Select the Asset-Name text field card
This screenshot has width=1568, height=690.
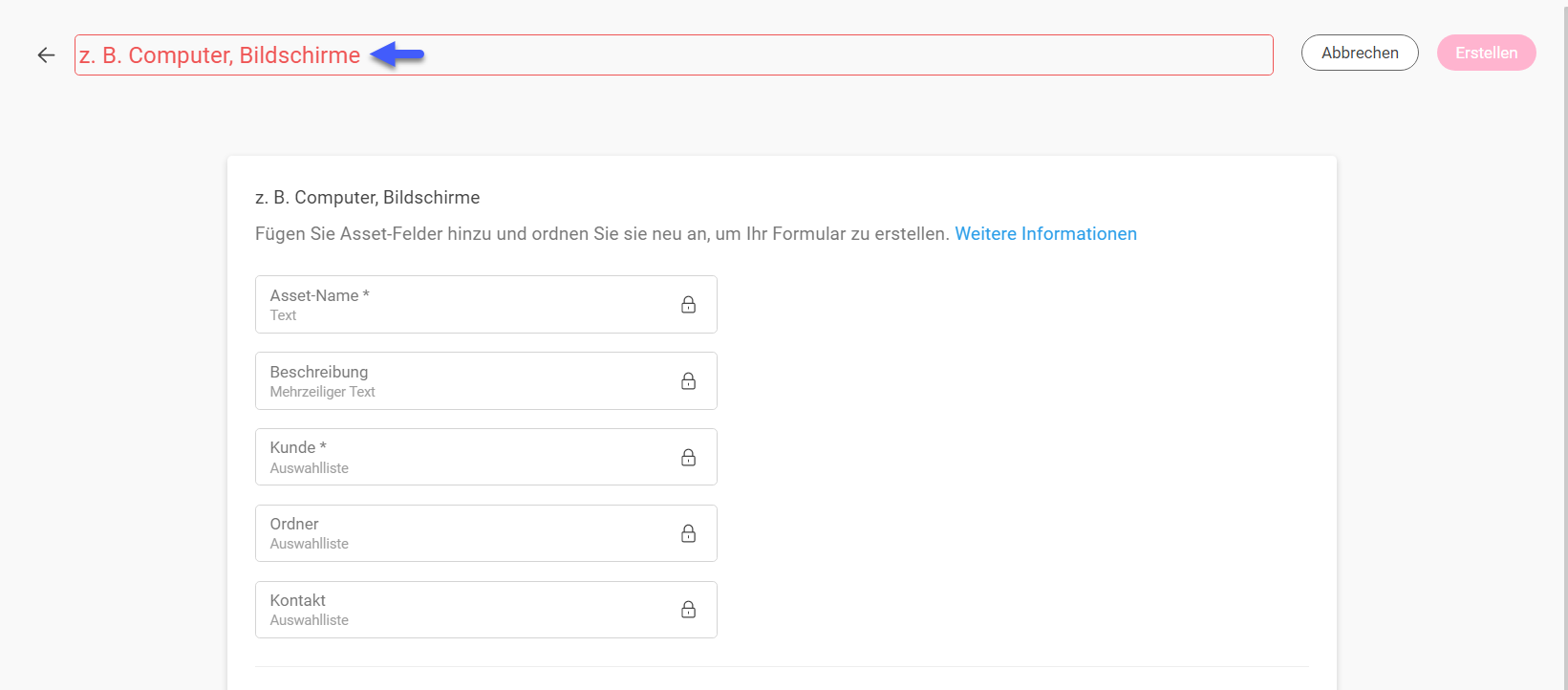tap(485, 305)
